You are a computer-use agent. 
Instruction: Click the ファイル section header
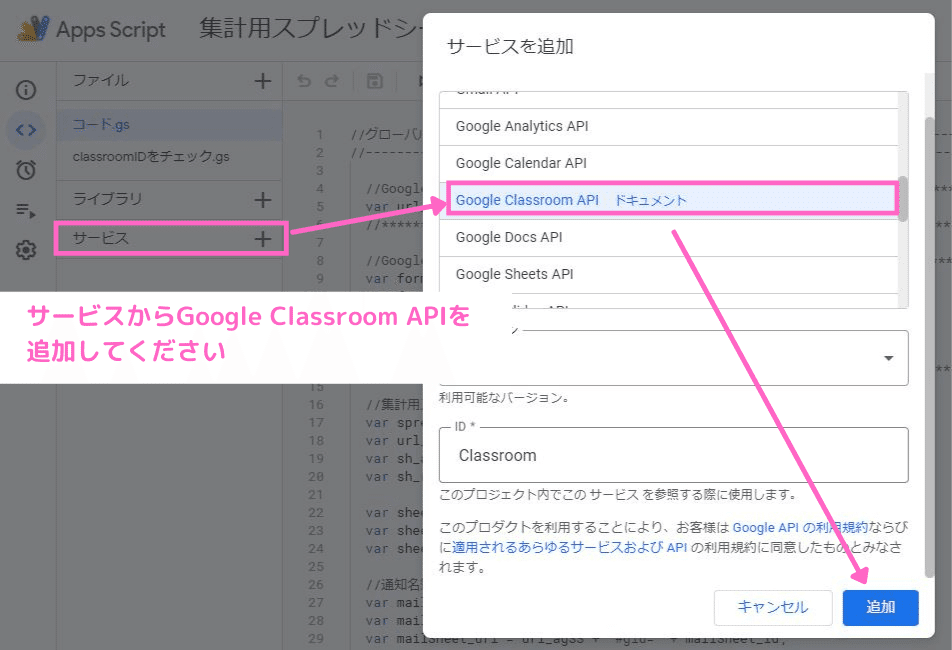click(x=100, y=80)
